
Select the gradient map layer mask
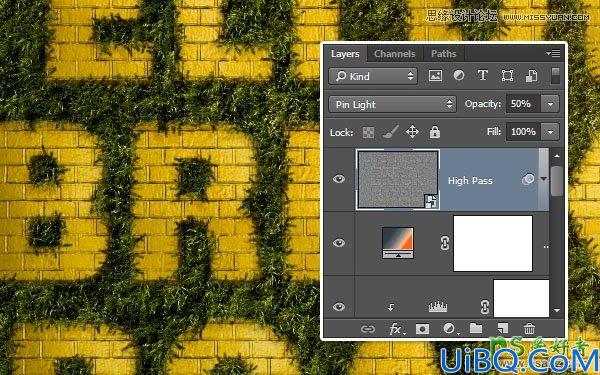click(493, 243)
